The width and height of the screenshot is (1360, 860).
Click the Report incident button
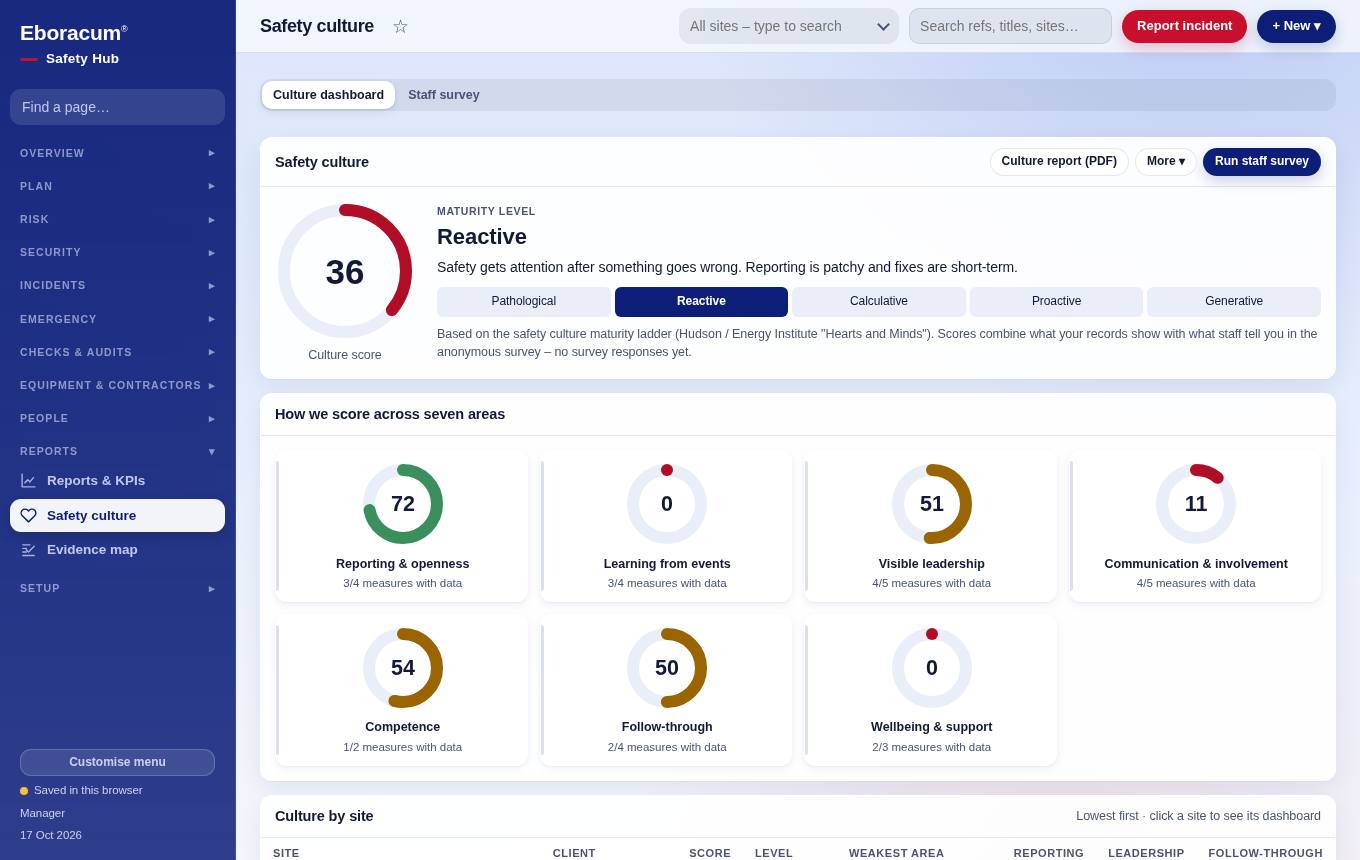[x=1184, y=26]
